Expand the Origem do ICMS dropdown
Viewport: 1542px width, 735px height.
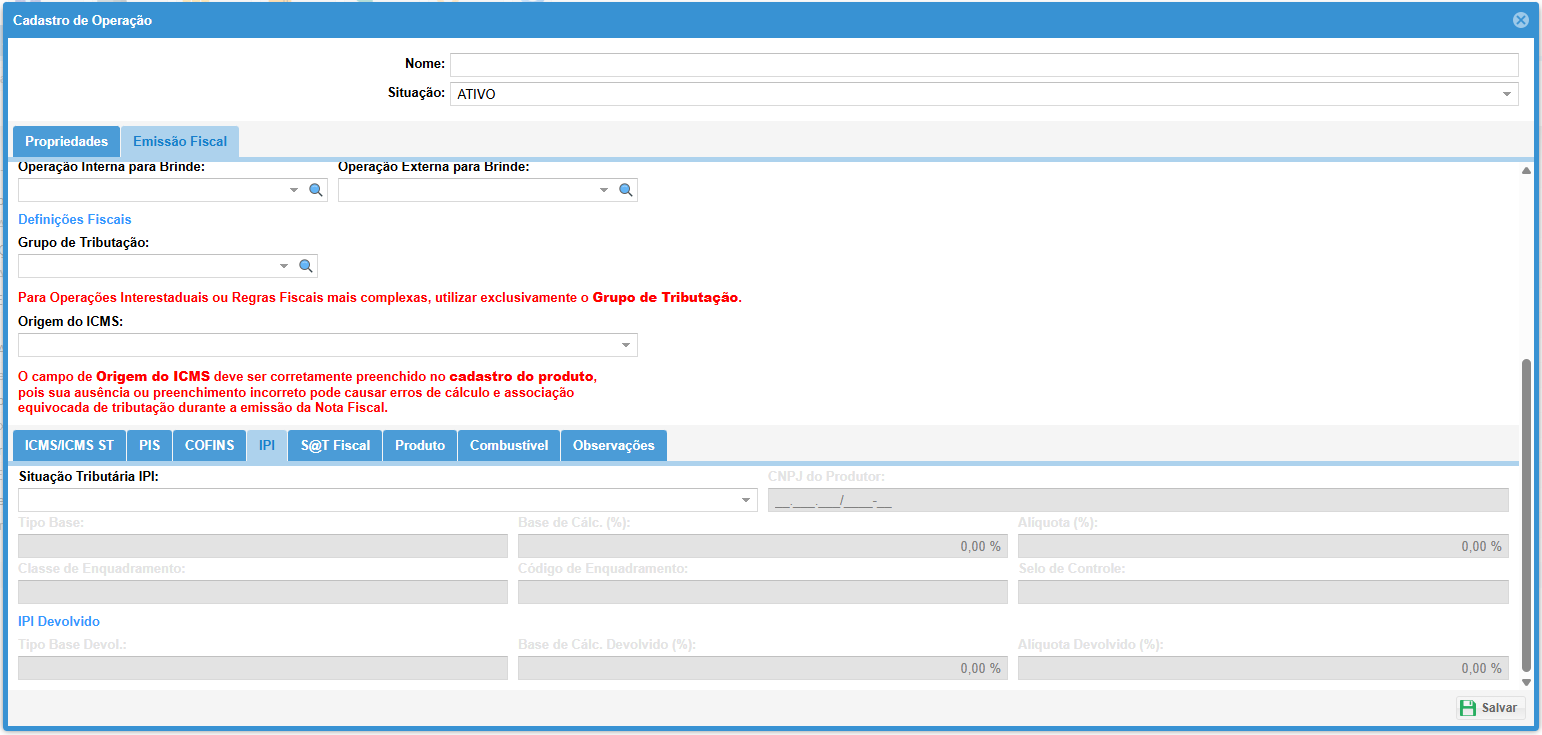tap(626, 345)
